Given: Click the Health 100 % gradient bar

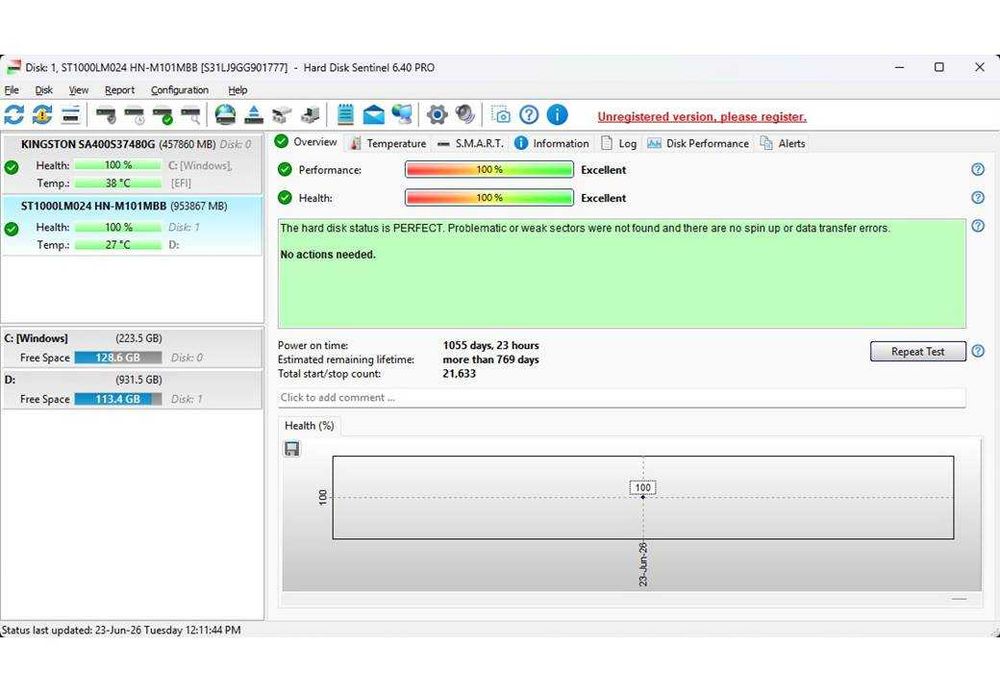Looking at the screenshot, I should (x=489, y=198).
